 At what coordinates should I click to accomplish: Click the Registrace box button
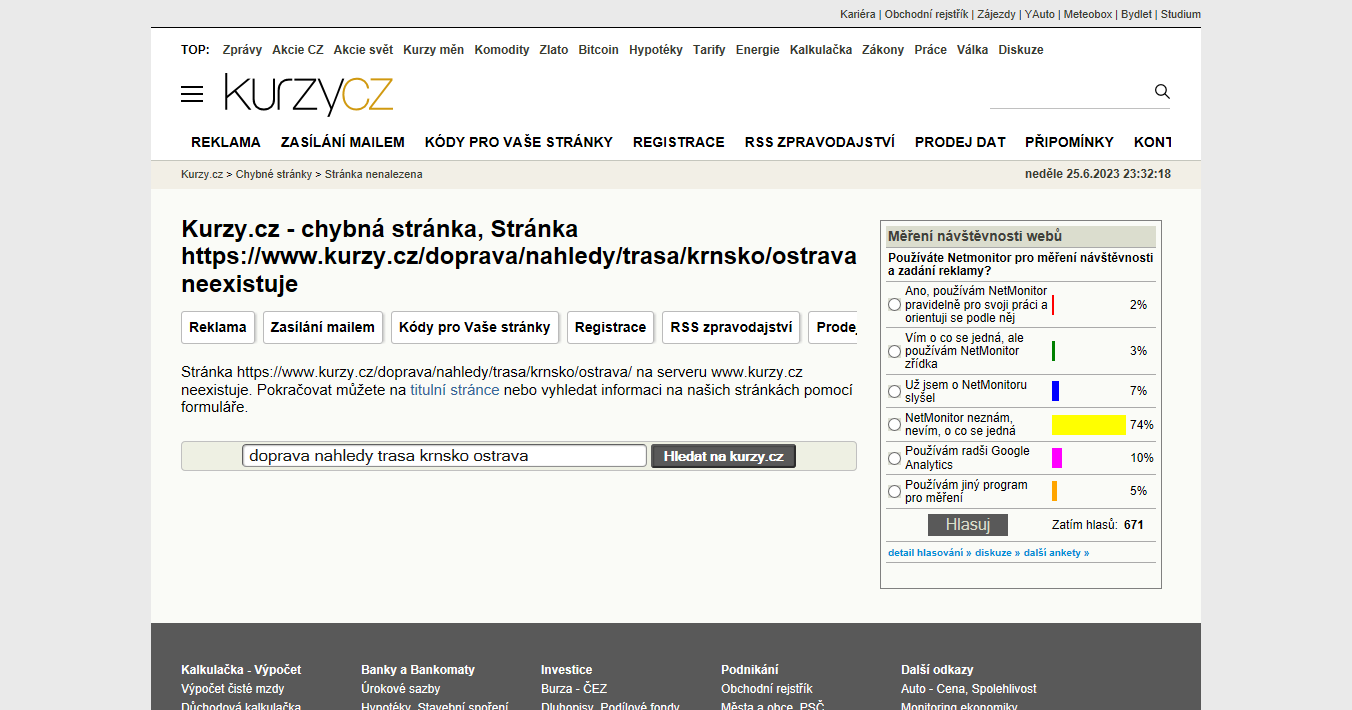611,327
